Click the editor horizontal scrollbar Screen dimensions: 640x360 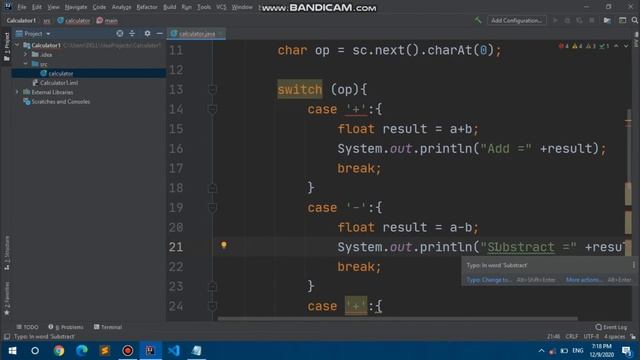click(x=397, y=318)
